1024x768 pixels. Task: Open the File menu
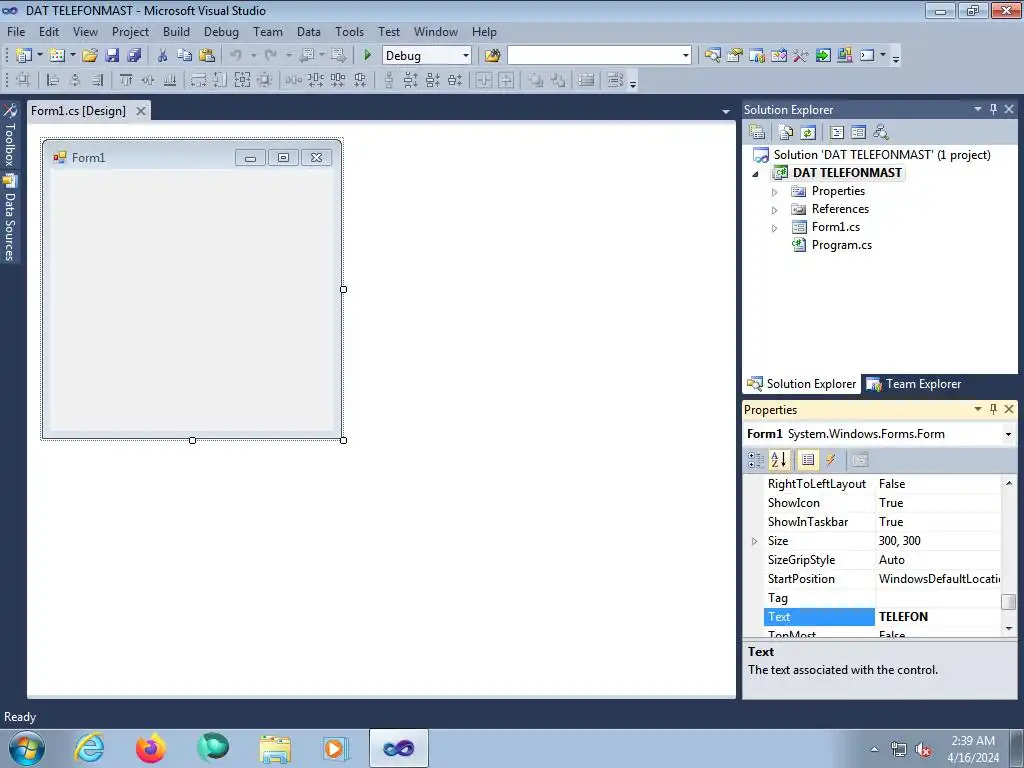tap(16, 31)
